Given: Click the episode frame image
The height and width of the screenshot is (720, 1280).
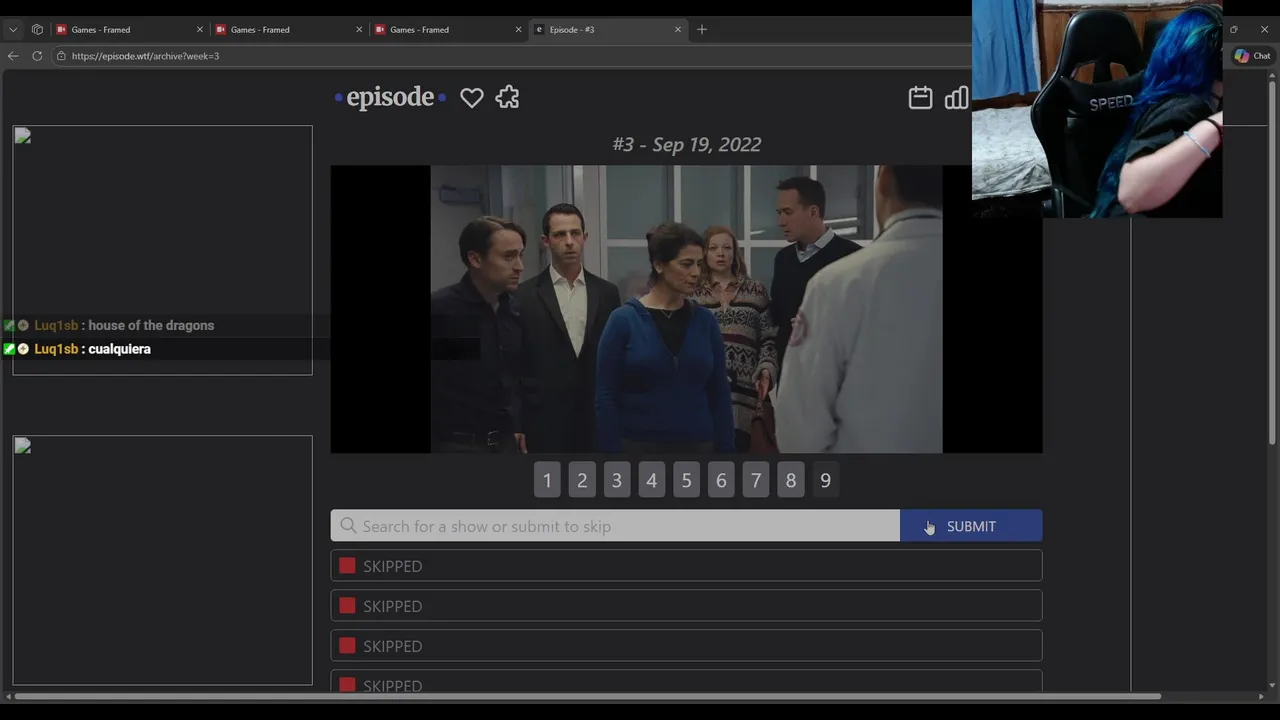Looking at the screenshot, I should coord(686,309).
